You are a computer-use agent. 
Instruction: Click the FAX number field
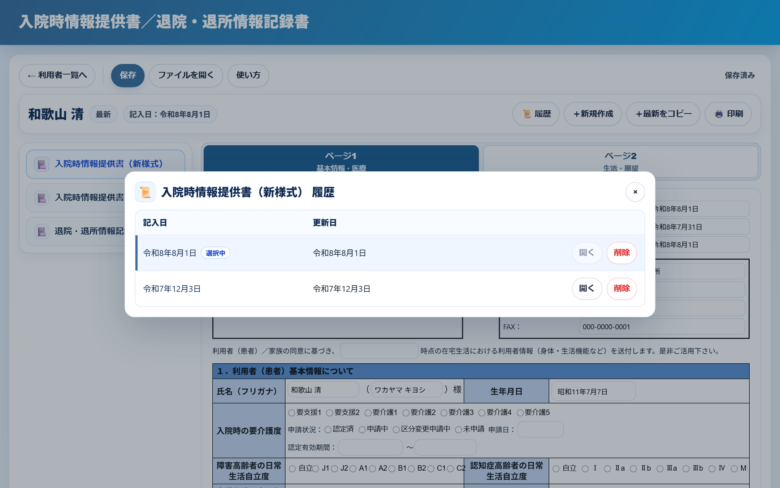[662, 327]
